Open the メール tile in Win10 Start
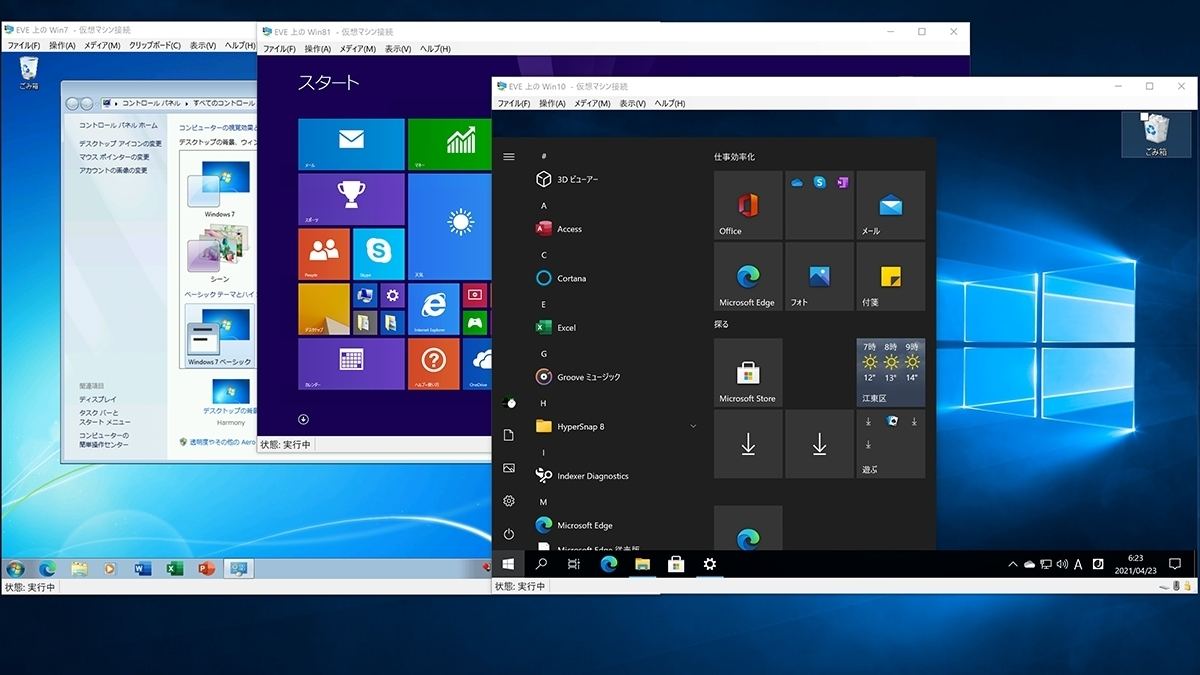Image resolution: width=1200 pixels, height=675 pixels. pos(890,205)
